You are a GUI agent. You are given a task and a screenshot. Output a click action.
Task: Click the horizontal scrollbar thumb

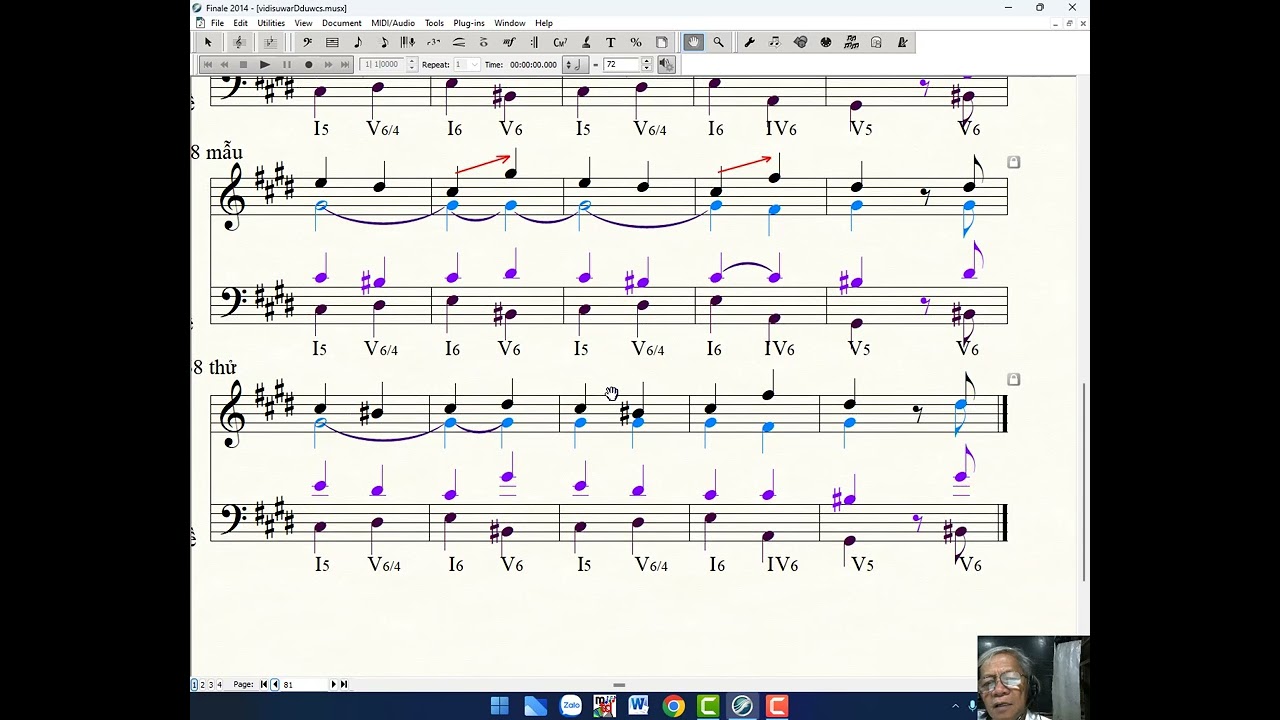tap(619, 685)
